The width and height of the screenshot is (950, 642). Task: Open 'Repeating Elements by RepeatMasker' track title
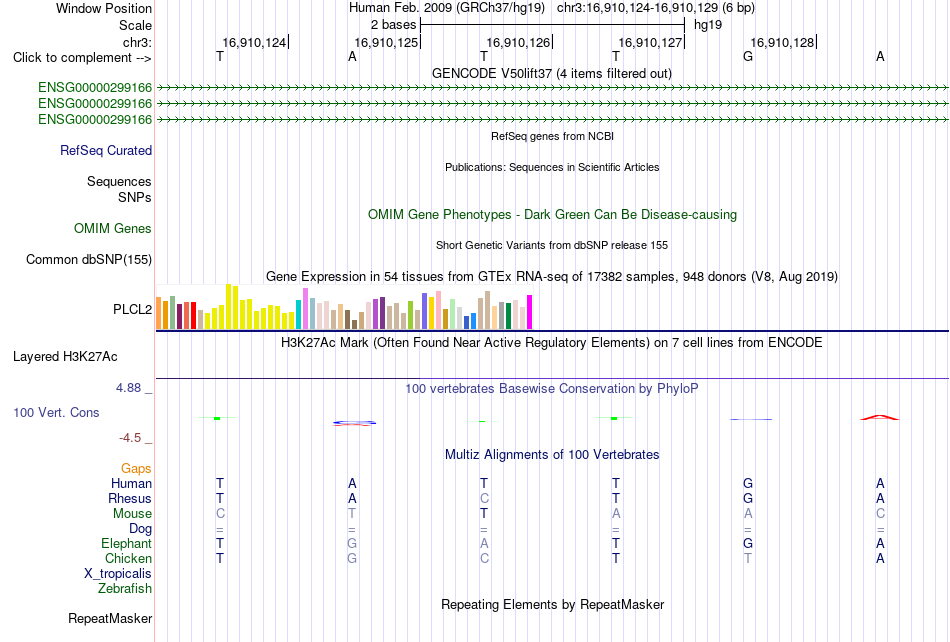552,604
